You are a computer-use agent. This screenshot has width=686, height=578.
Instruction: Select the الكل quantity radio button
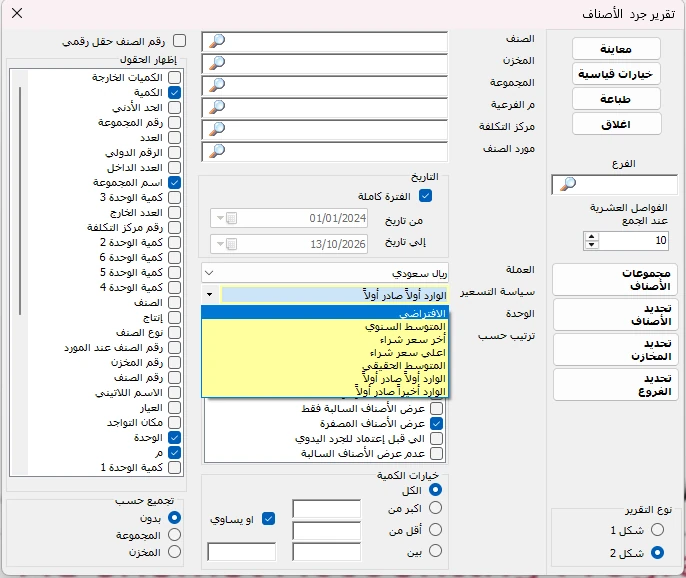(435, 490)
